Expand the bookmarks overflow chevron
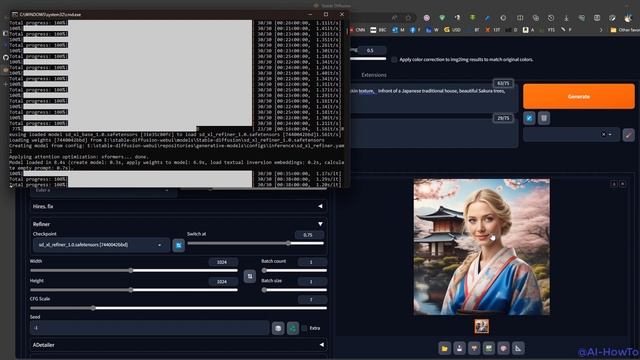The image size is (640, 360). pos(601,30)
